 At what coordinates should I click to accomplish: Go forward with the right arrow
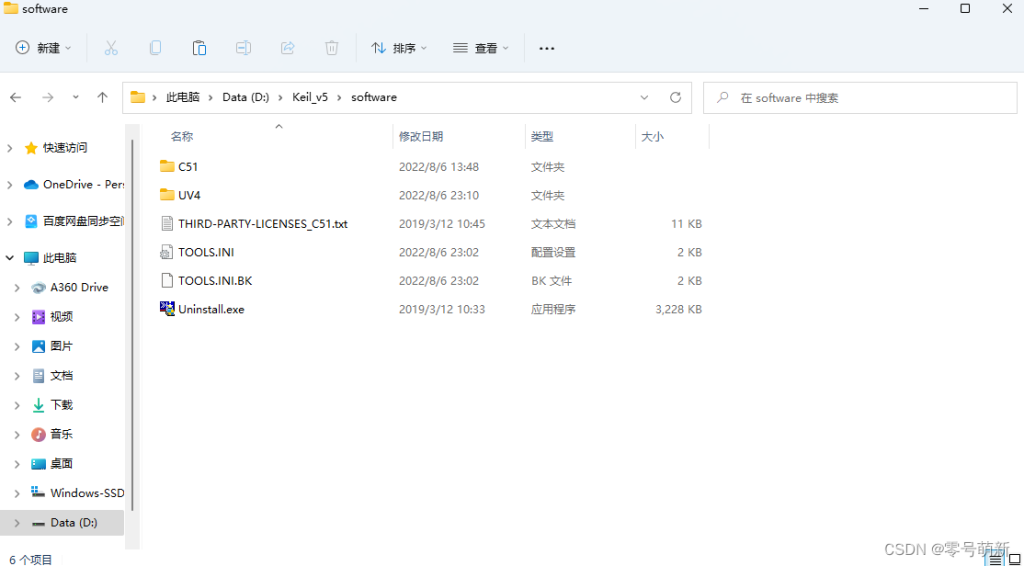coord(48,97)
